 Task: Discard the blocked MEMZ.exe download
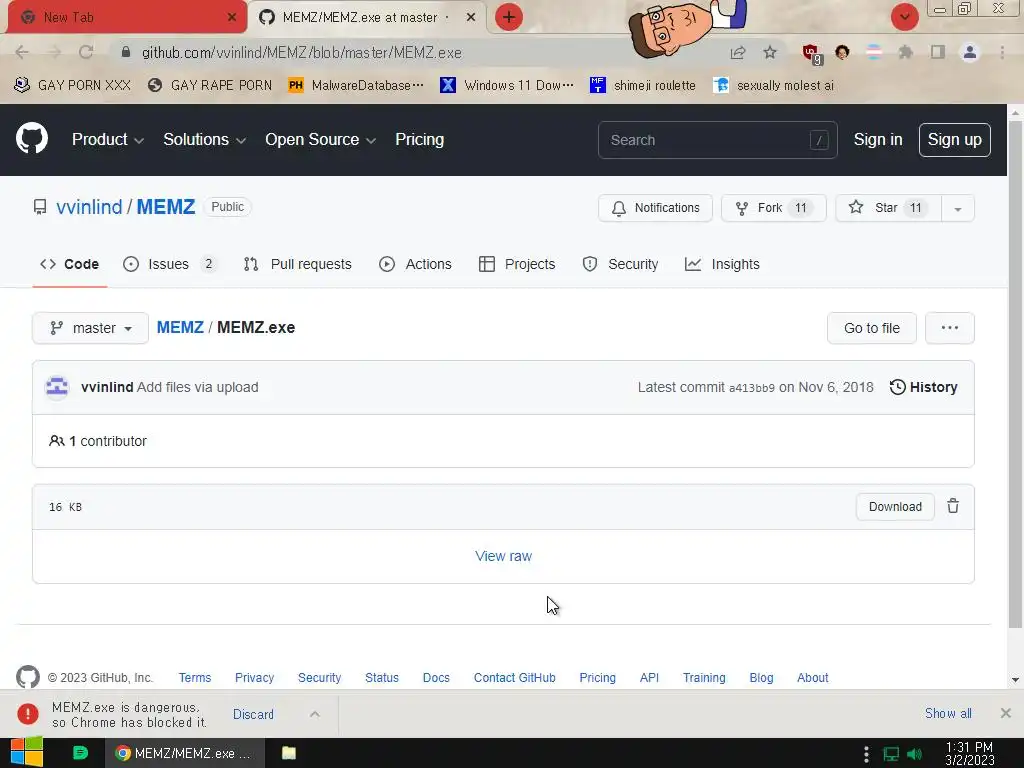(x=253, y=714)
